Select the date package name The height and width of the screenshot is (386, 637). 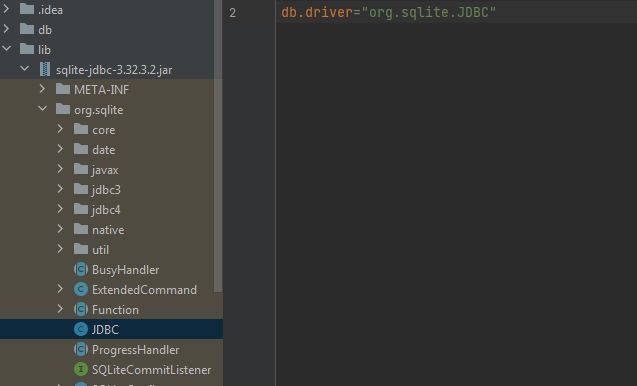pyautogui.click(x=104, y=150)
